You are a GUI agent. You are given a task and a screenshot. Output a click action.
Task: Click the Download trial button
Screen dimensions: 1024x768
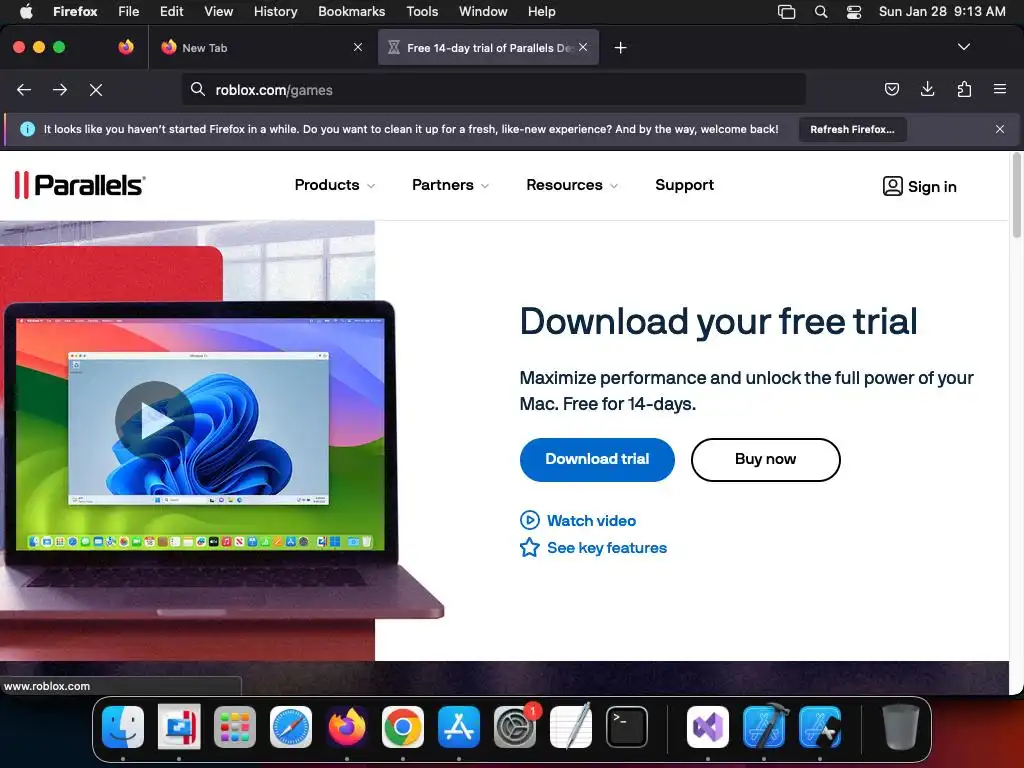[x=597, y=459]
